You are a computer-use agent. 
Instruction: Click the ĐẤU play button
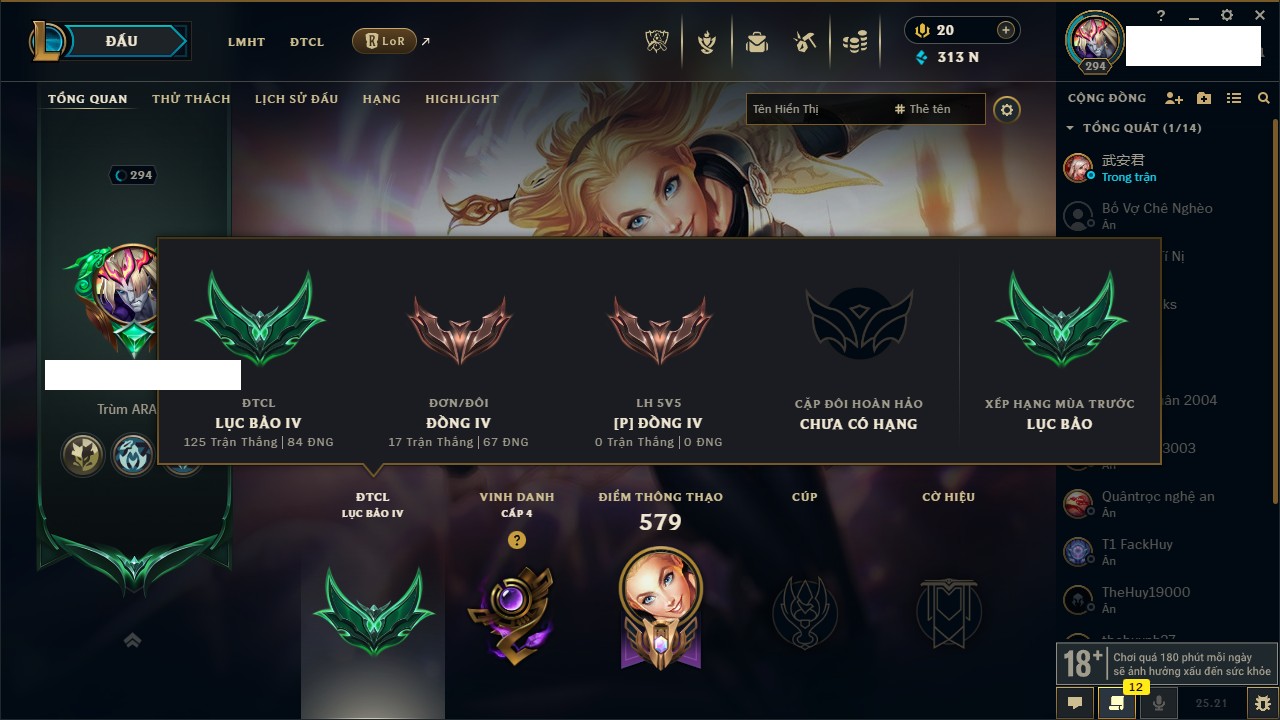pyautogui.click(x=120, y=41)
